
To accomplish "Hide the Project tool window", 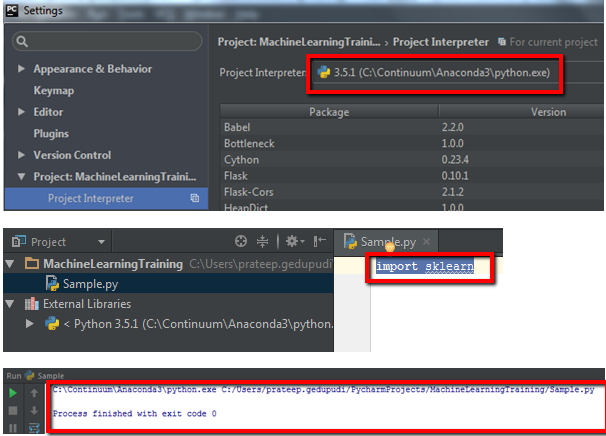I will tap(320, 242).
